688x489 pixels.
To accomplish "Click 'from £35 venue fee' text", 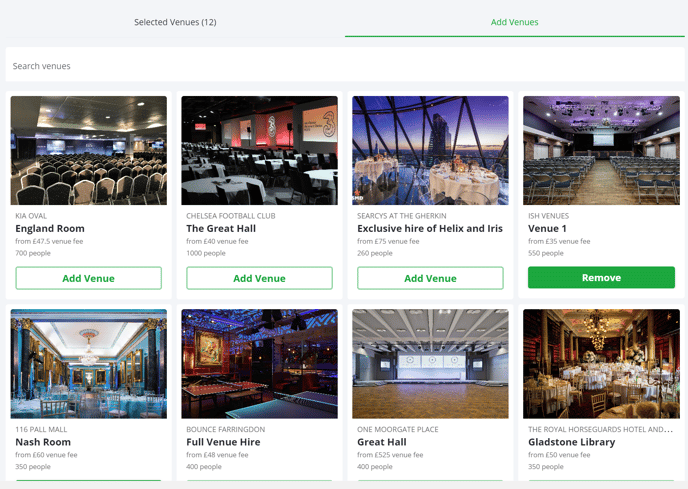I will point(559,241).
